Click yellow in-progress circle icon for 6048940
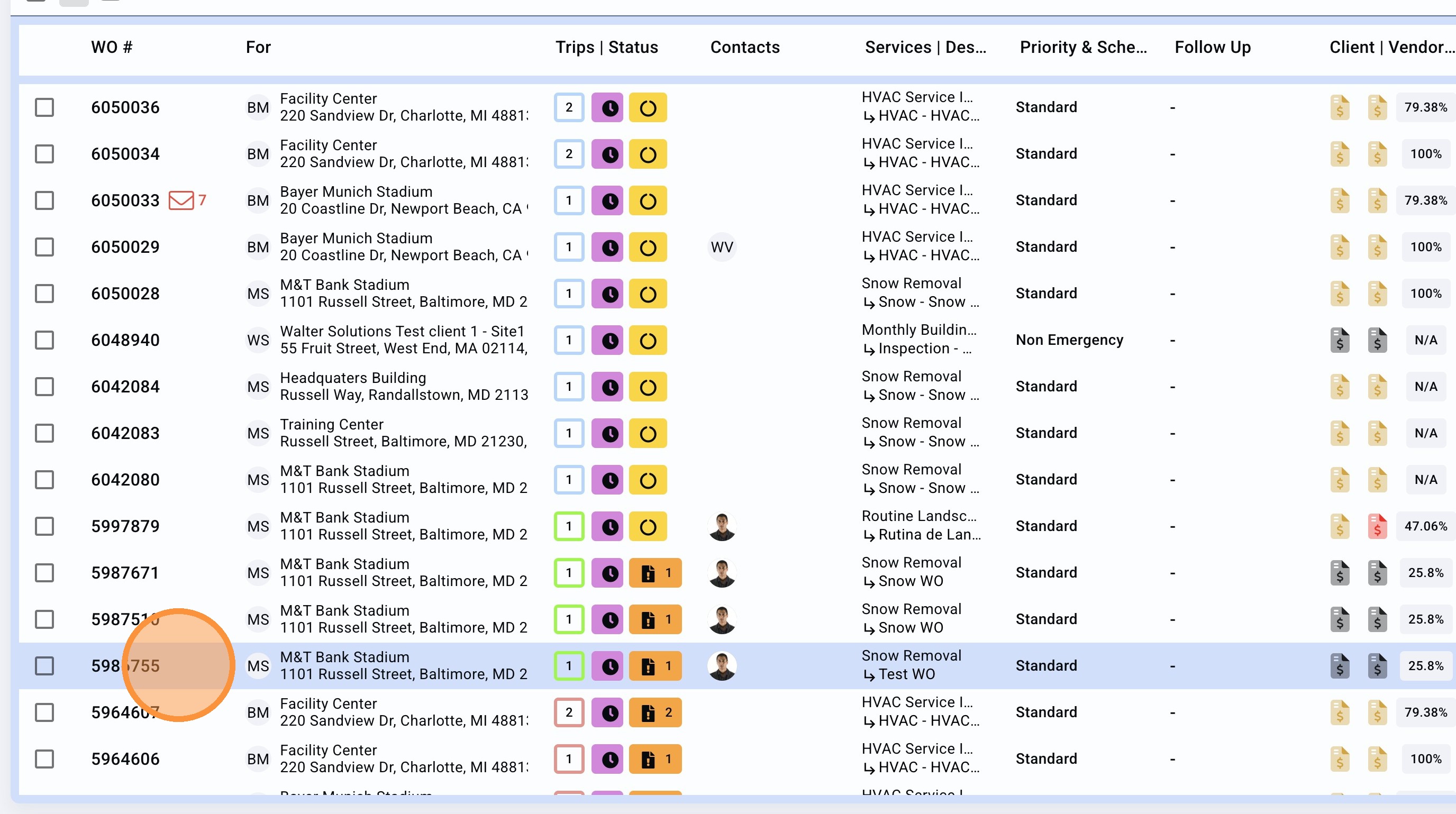 648,341
